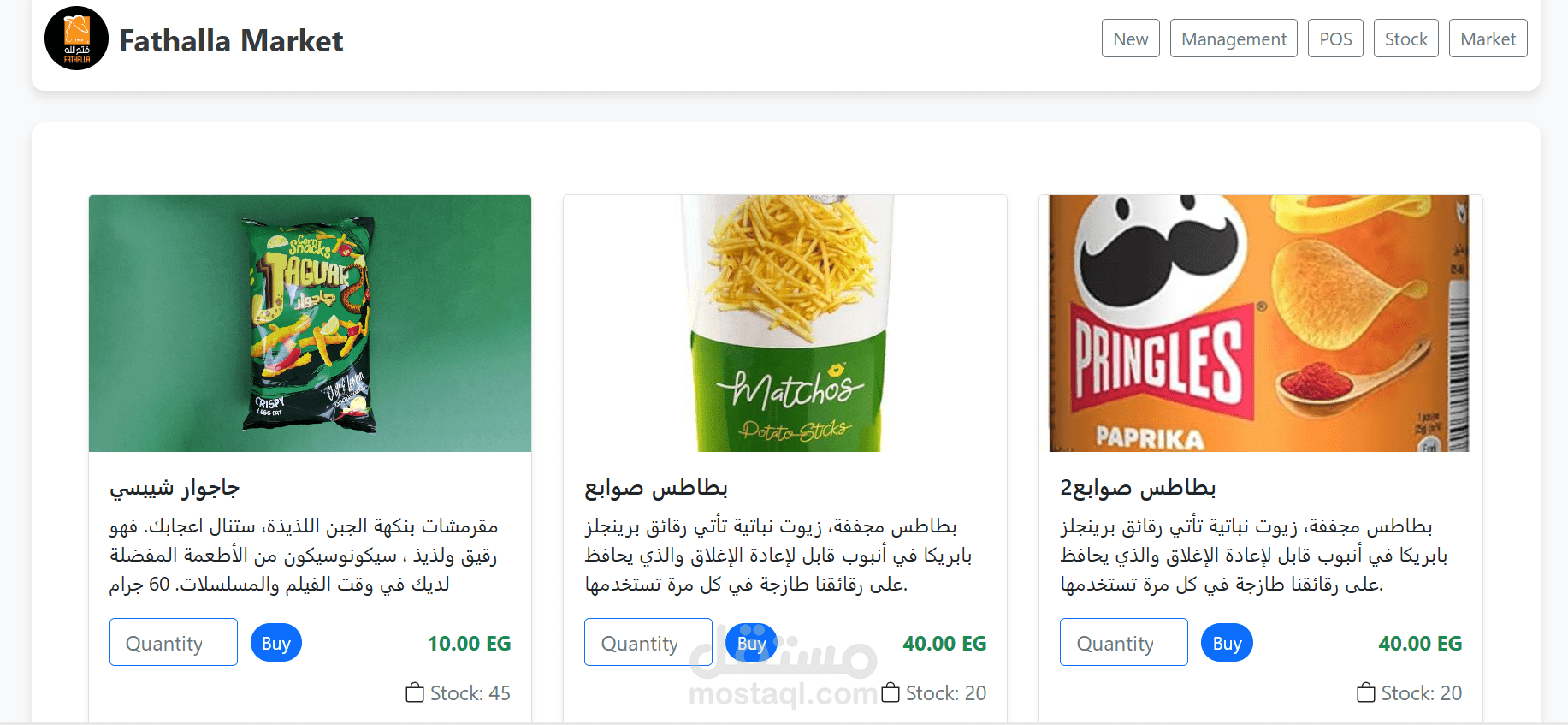Buy the Pringles Paprika product
This screenshot has width=1568, height=725.
[x=1227, y=643]
